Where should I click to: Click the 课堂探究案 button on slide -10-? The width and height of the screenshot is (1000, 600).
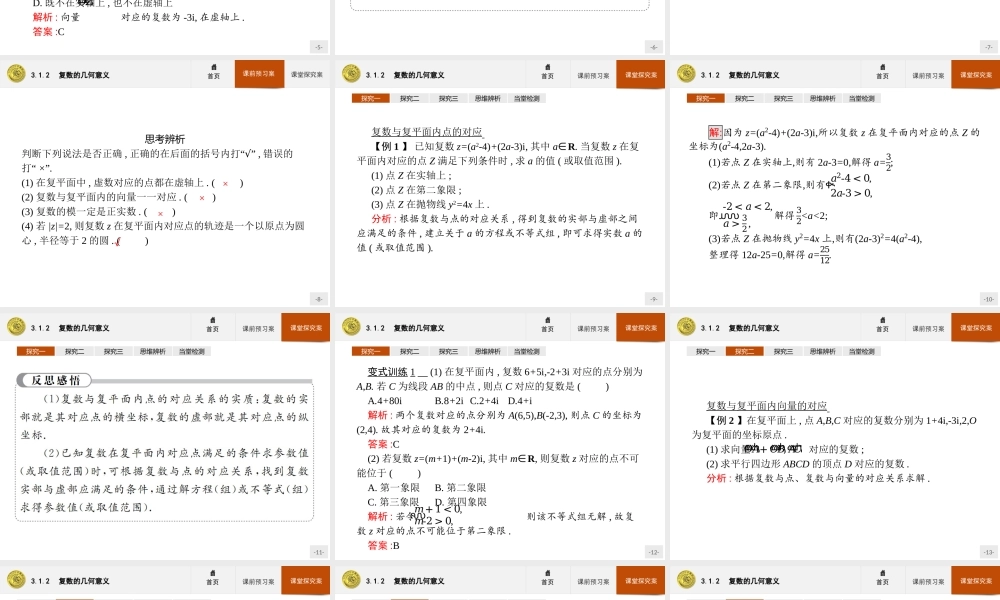coord(977,73)
